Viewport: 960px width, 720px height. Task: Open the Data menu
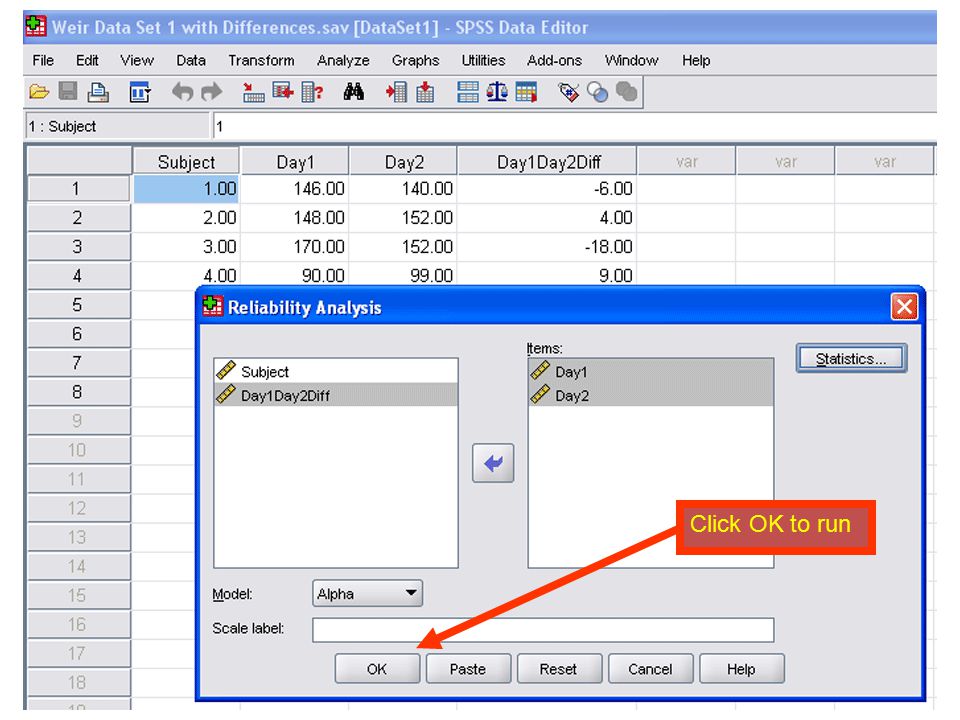tap(191, 61)
